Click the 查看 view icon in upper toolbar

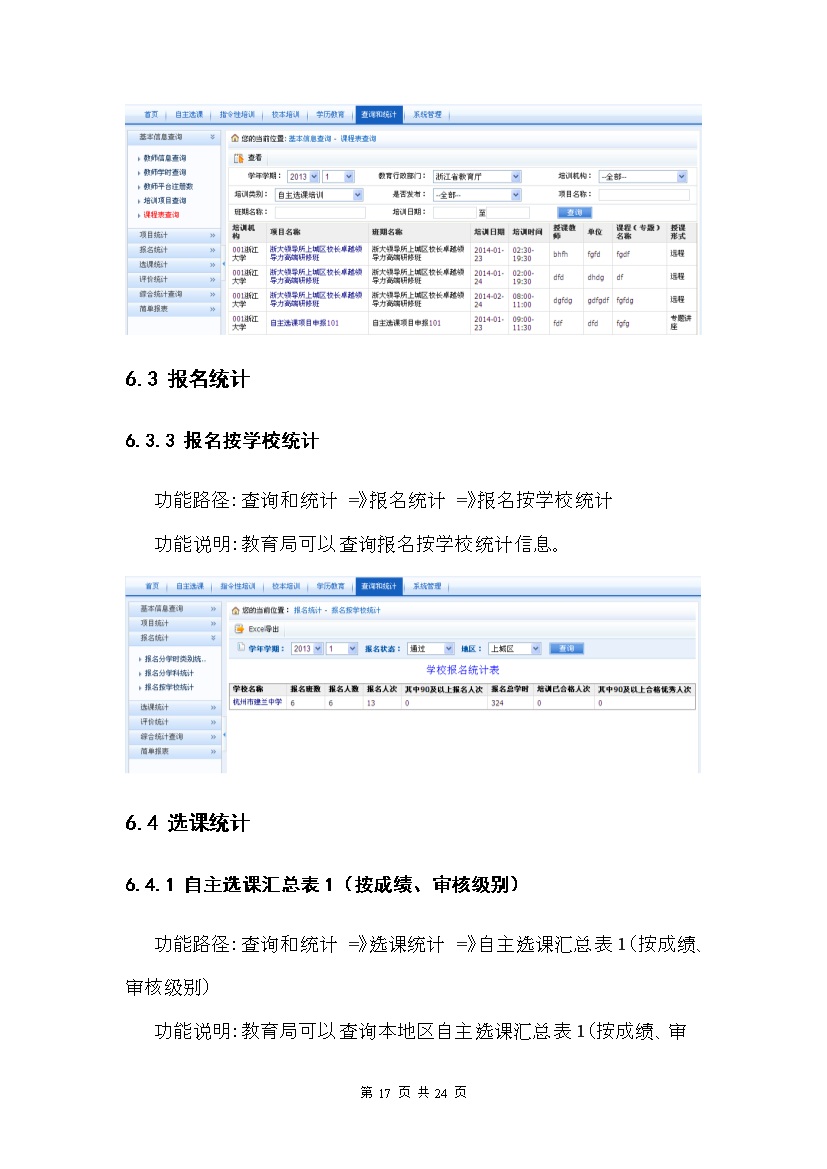point(239,158)
